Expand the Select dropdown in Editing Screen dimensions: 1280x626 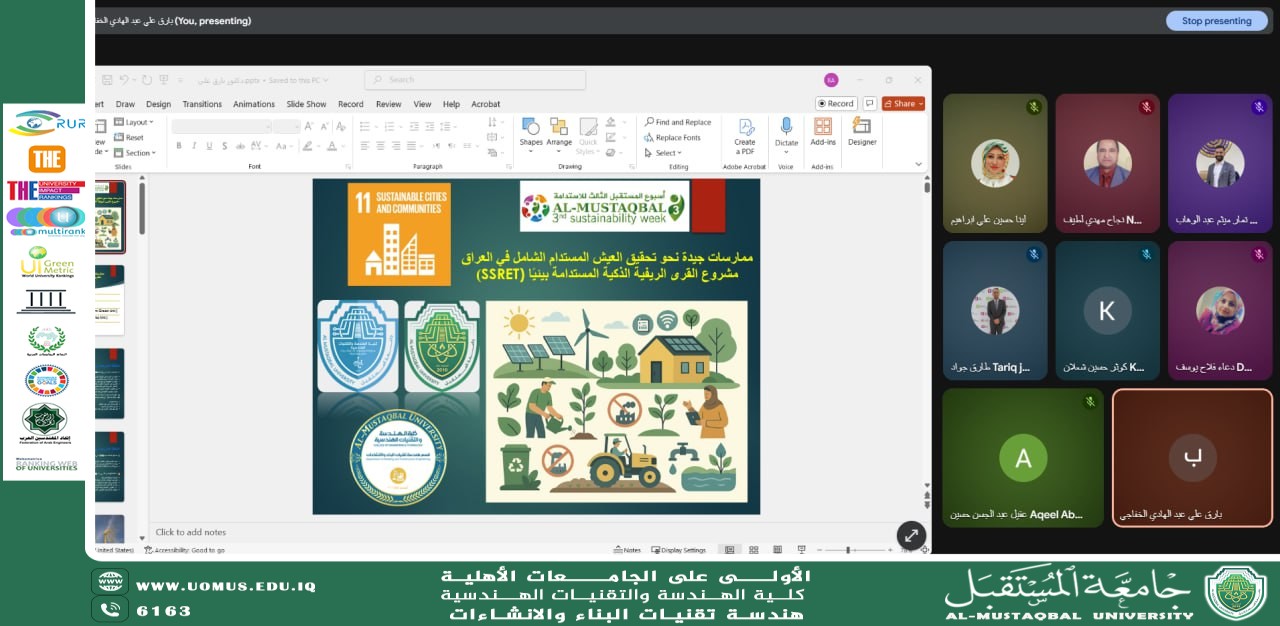pyautogui.click(x=665, y=153)
